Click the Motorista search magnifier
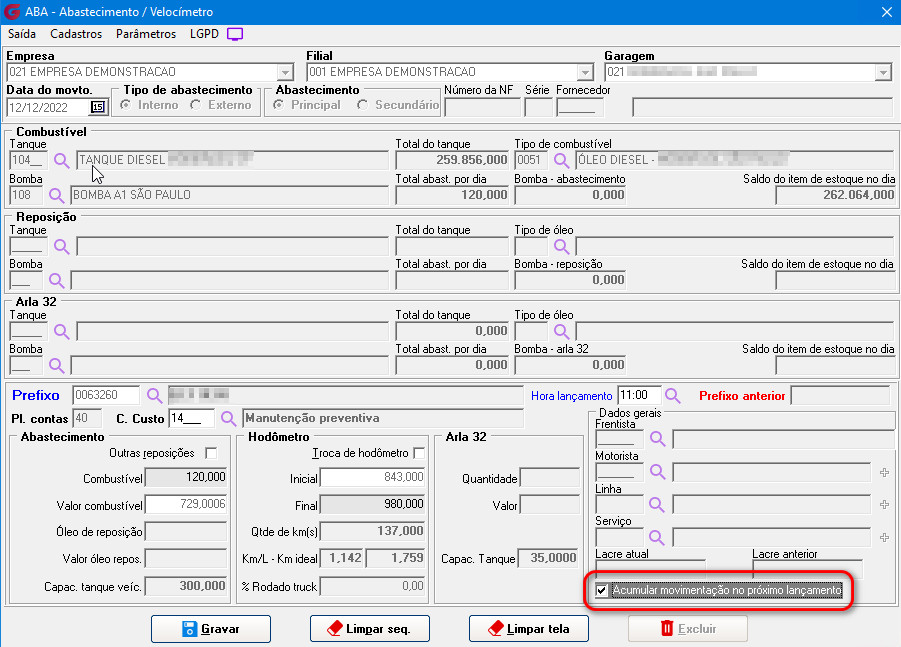 pyautogui.click(x=657, y=472)
